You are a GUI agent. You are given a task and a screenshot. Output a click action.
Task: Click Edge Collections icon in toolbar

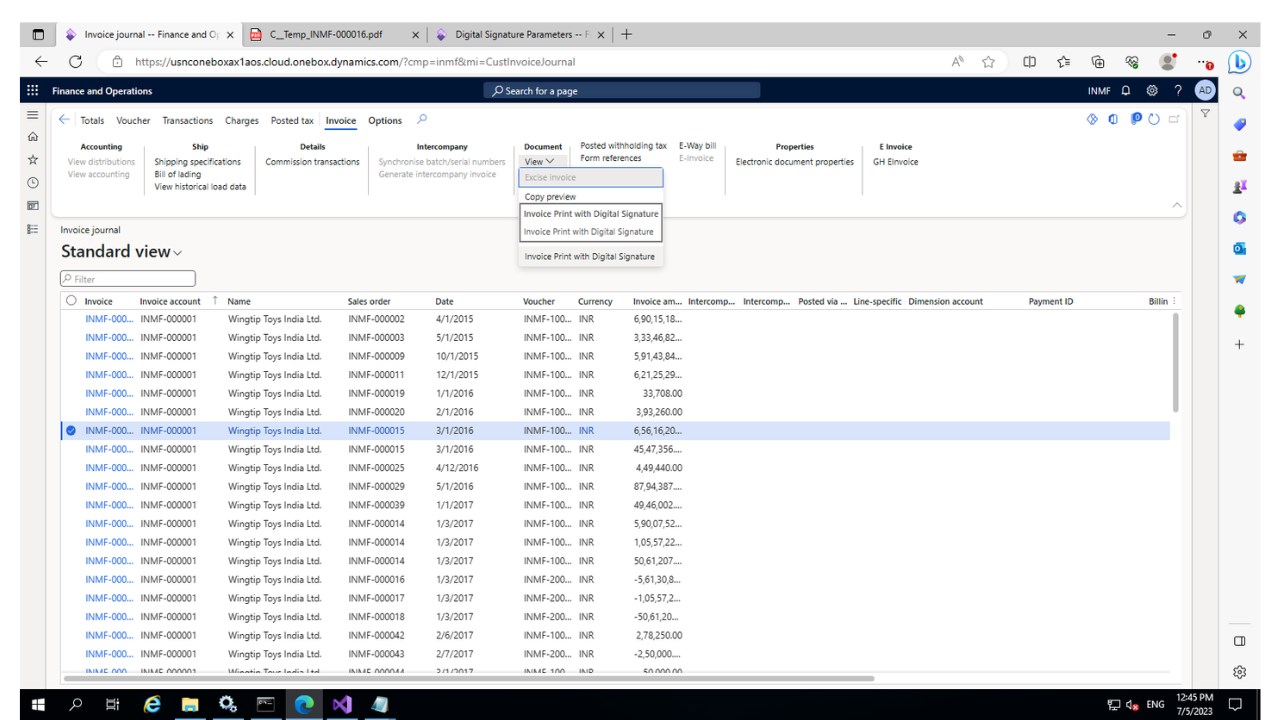click(x=1096, y=62)
